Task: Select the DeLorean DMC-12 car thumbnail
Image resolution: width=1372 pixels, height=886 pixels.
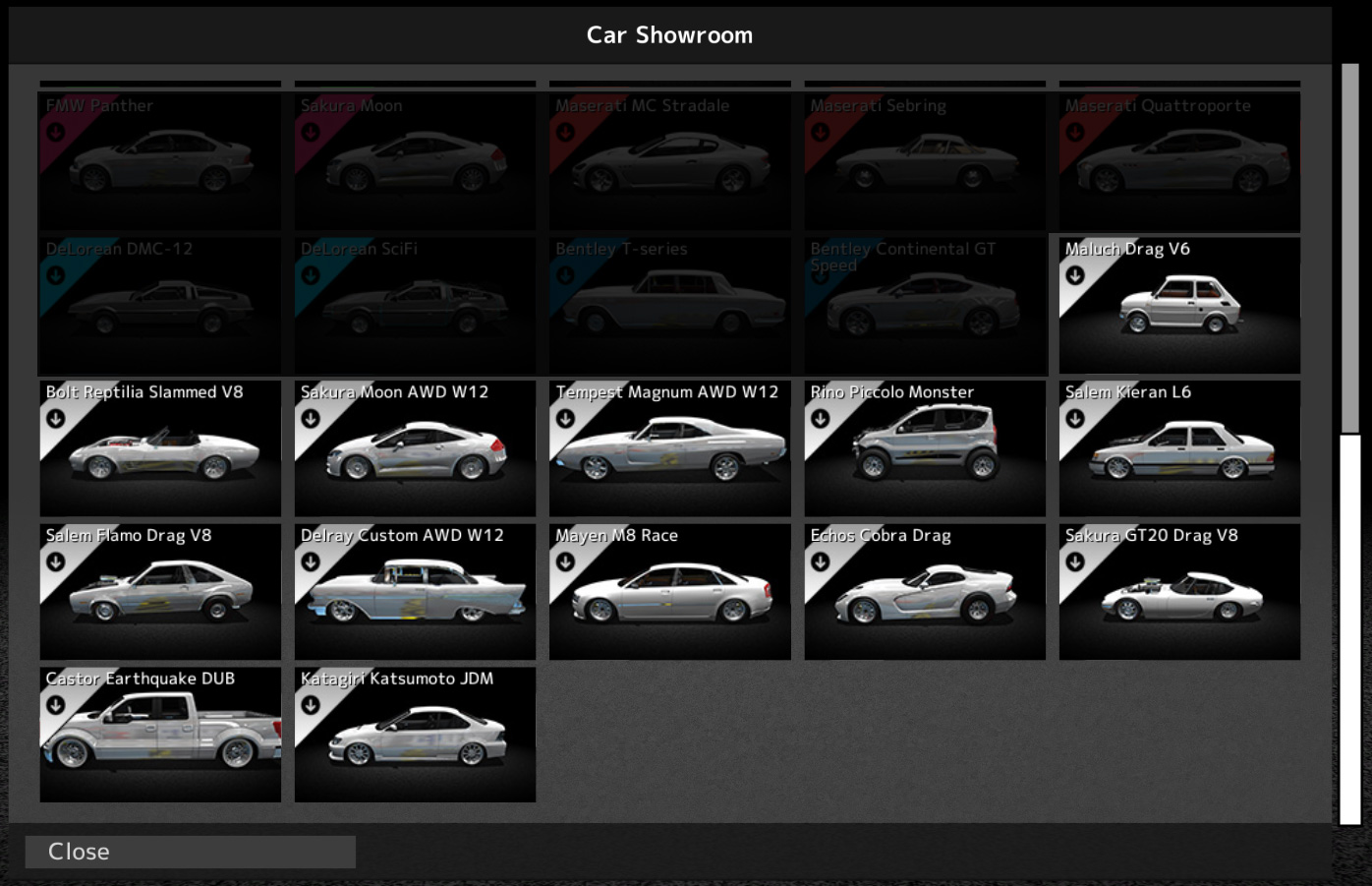Action: [159, 306]
